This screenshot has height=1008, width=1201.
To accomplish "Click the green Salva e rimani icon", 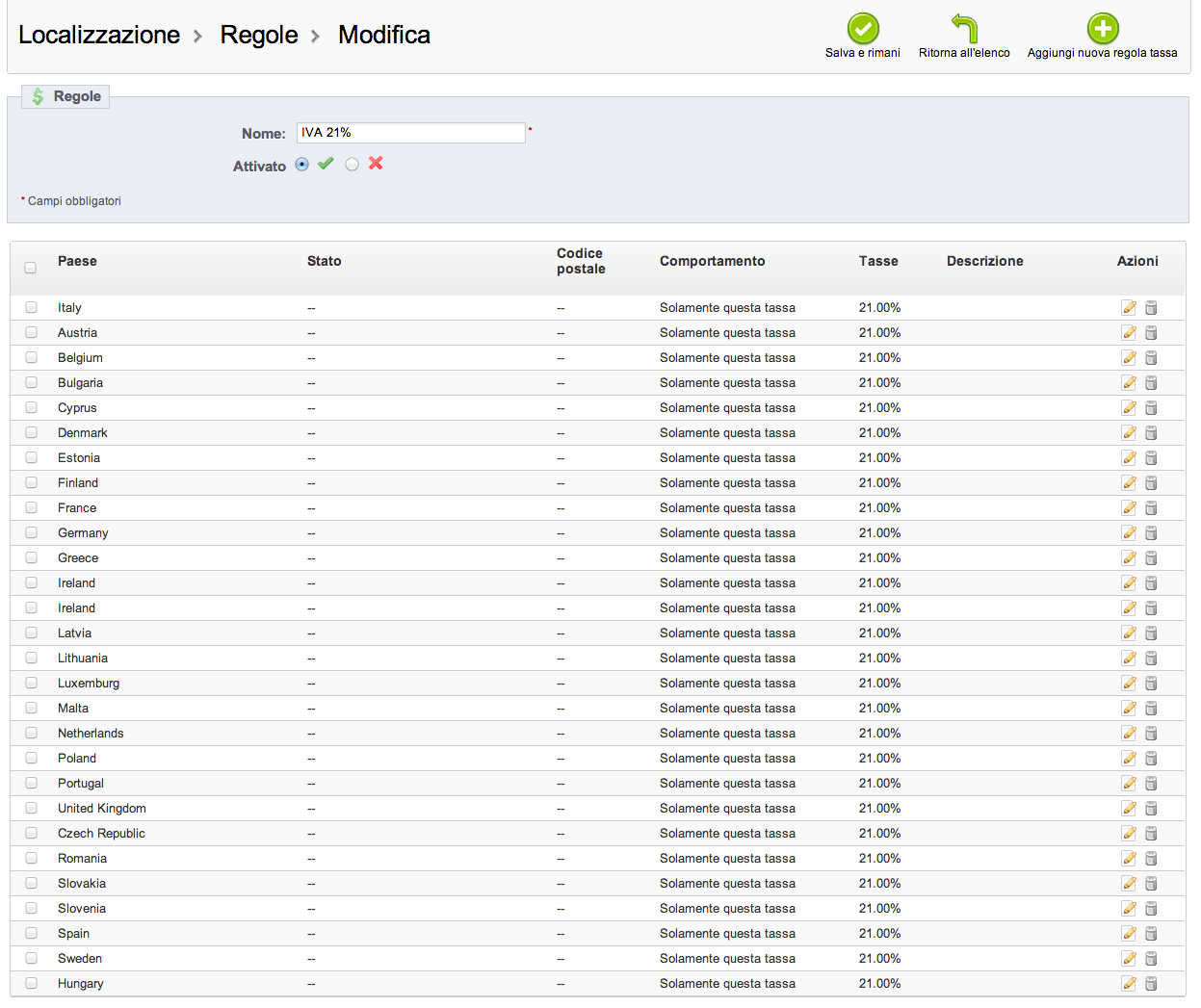I will pos(863,28).
